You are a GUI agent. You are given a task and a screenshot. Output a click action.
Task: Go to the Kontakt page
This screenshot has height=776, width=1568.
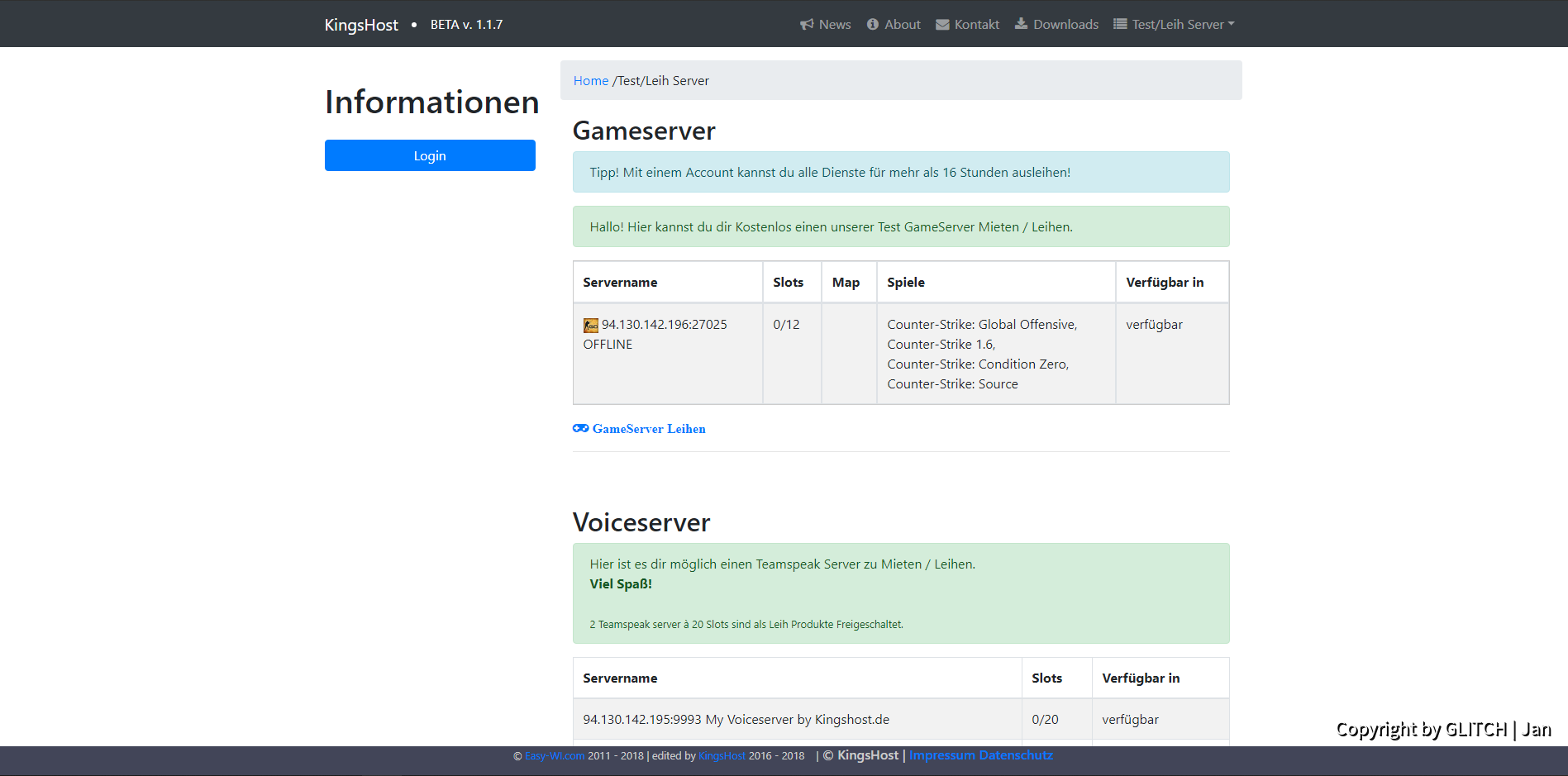(976, 25)
